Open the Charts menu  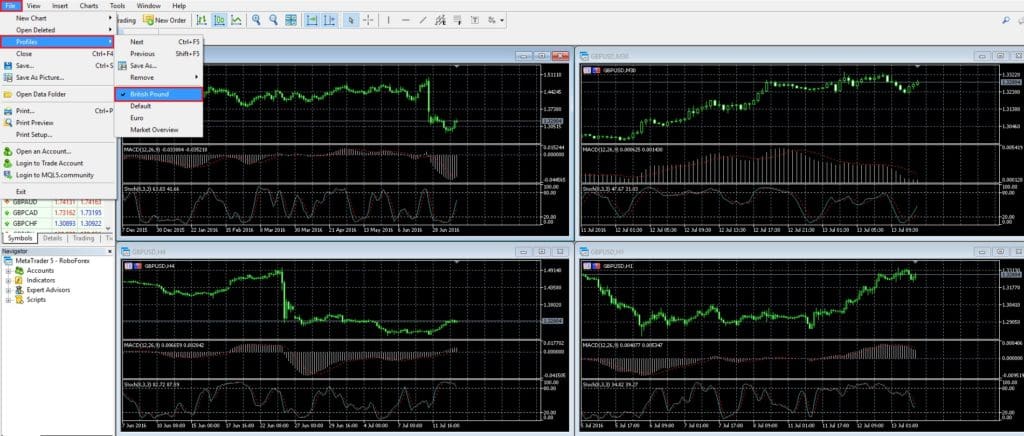89,5
